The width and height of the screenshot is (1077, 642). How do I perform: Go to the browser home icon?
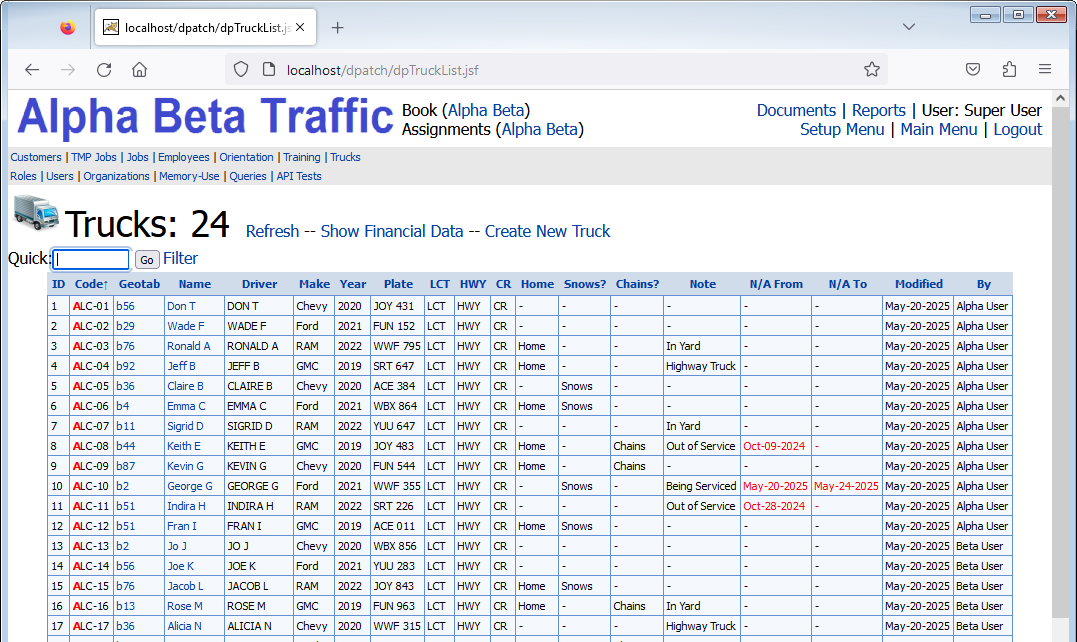140,69
